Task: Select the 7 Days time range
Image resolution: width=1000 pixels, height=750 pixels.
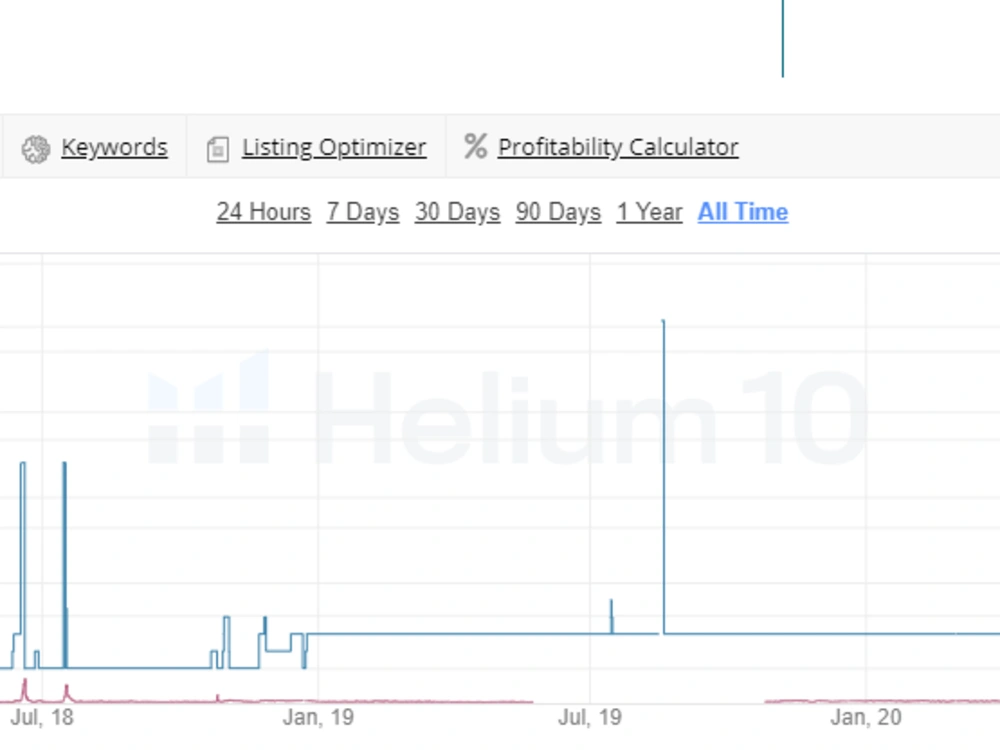Action: pos(363,212)
